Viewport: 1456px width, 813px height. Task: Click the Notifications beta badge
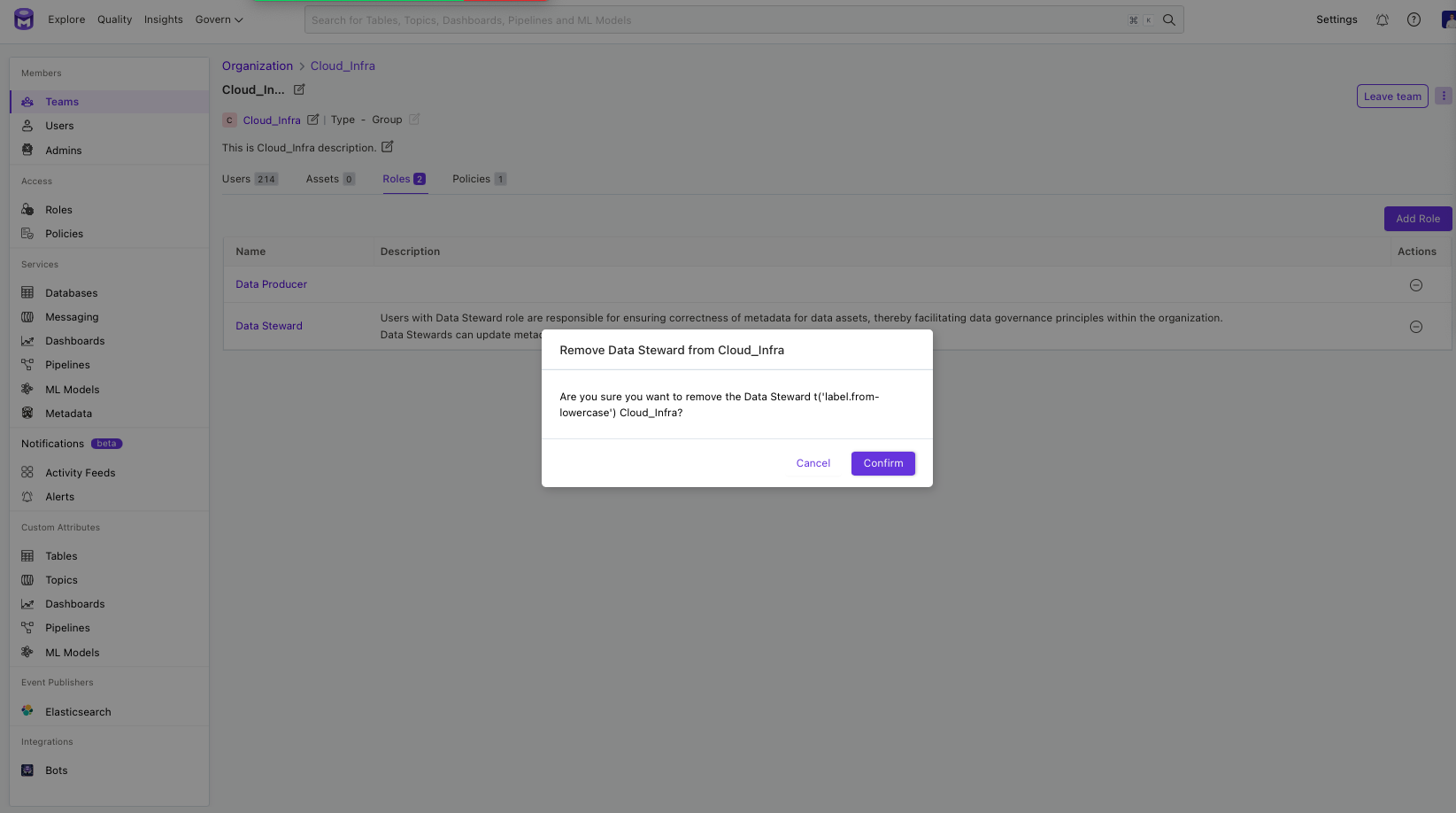point(106,444)
